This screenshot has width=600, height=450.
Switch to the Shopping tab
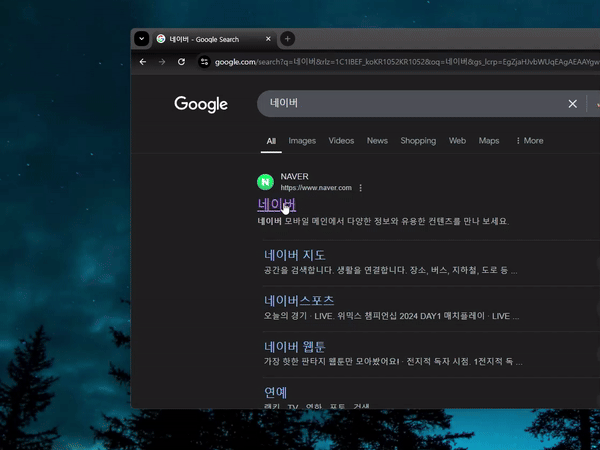pos(418,141)
